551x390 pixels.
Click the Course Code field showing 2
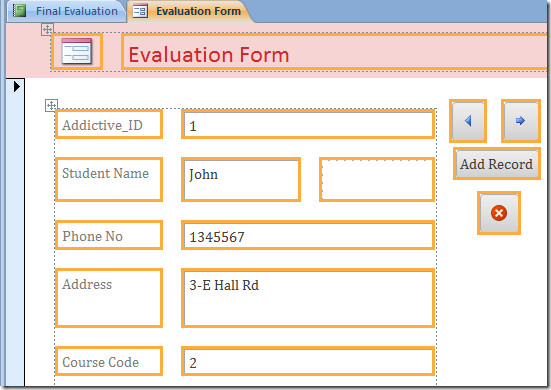point(308,361)
